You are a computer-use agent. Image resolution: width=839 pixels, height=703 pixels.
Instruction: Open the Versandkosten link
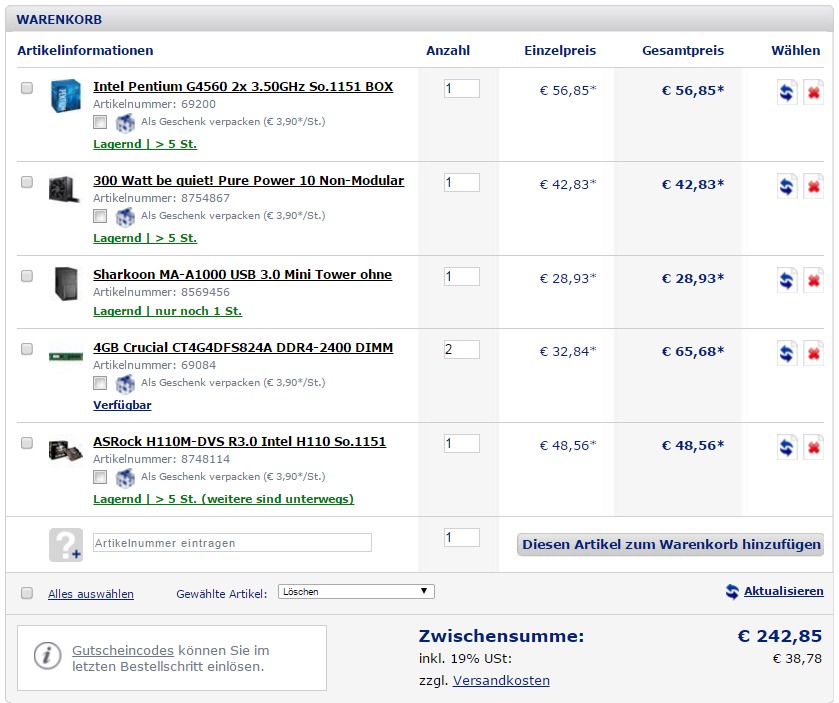point(501,681)
